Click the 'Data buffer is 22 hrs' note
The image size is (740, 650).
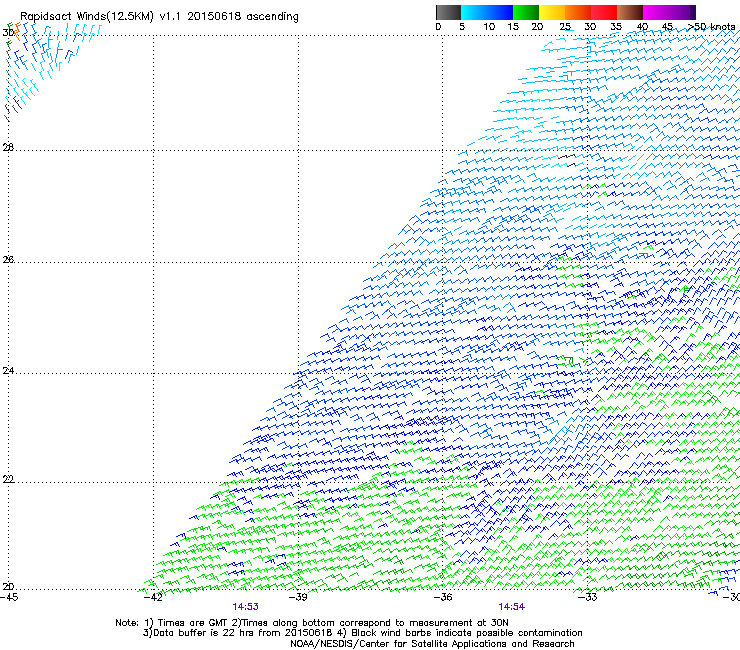tap(362, 633)
